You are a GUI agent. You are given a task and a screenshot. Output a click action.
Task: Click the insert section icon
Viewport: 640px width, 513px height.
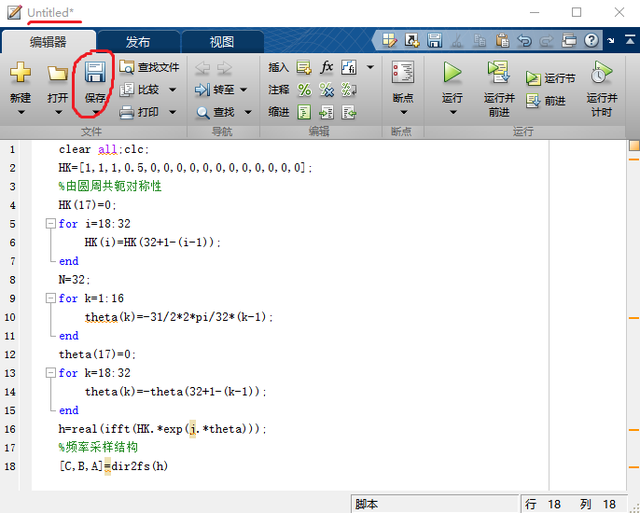(304, 67)
